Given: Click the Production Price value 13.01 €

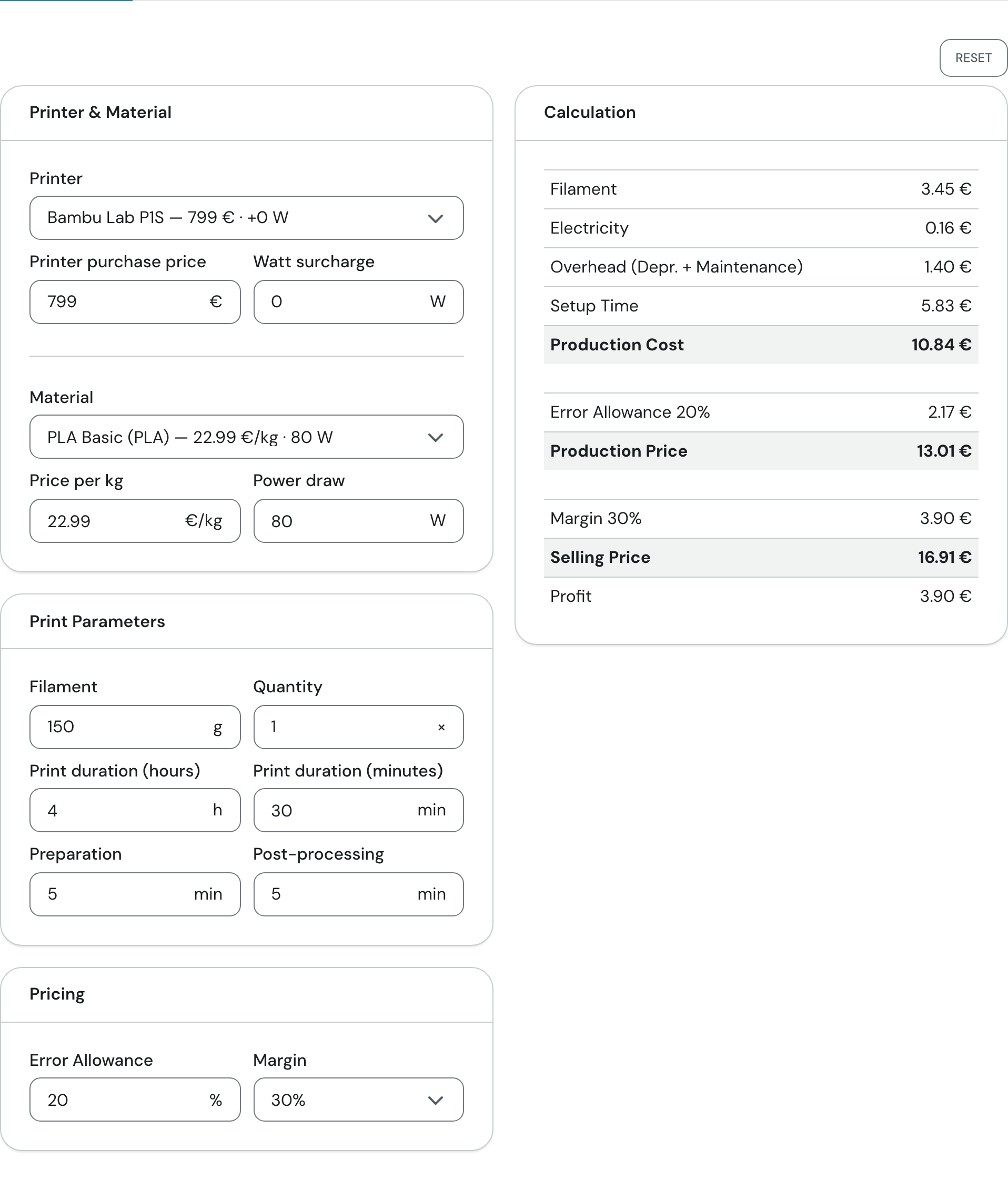Looking at the screenshot, I should pos(944,451).
